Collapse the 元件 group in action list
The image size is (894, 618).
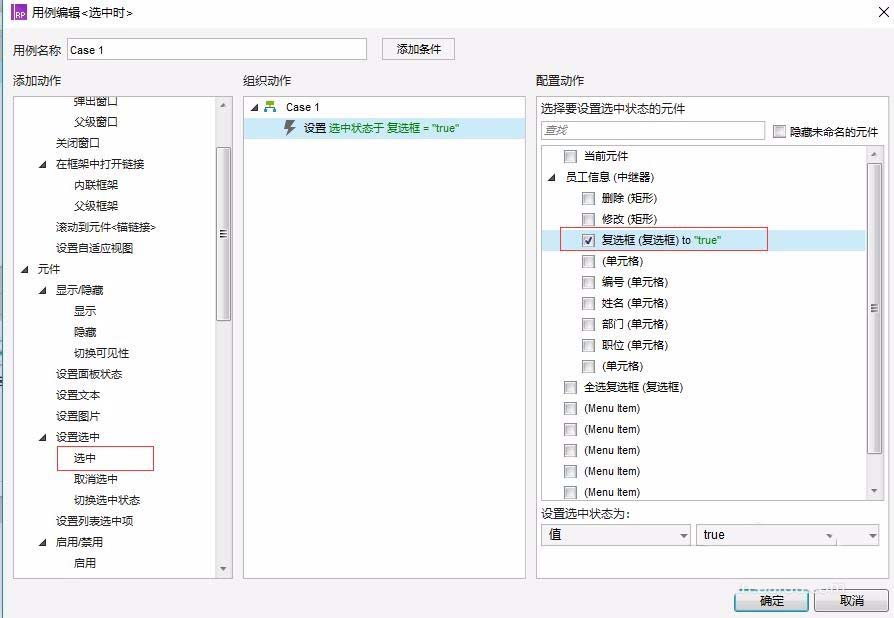pos(24,269)
